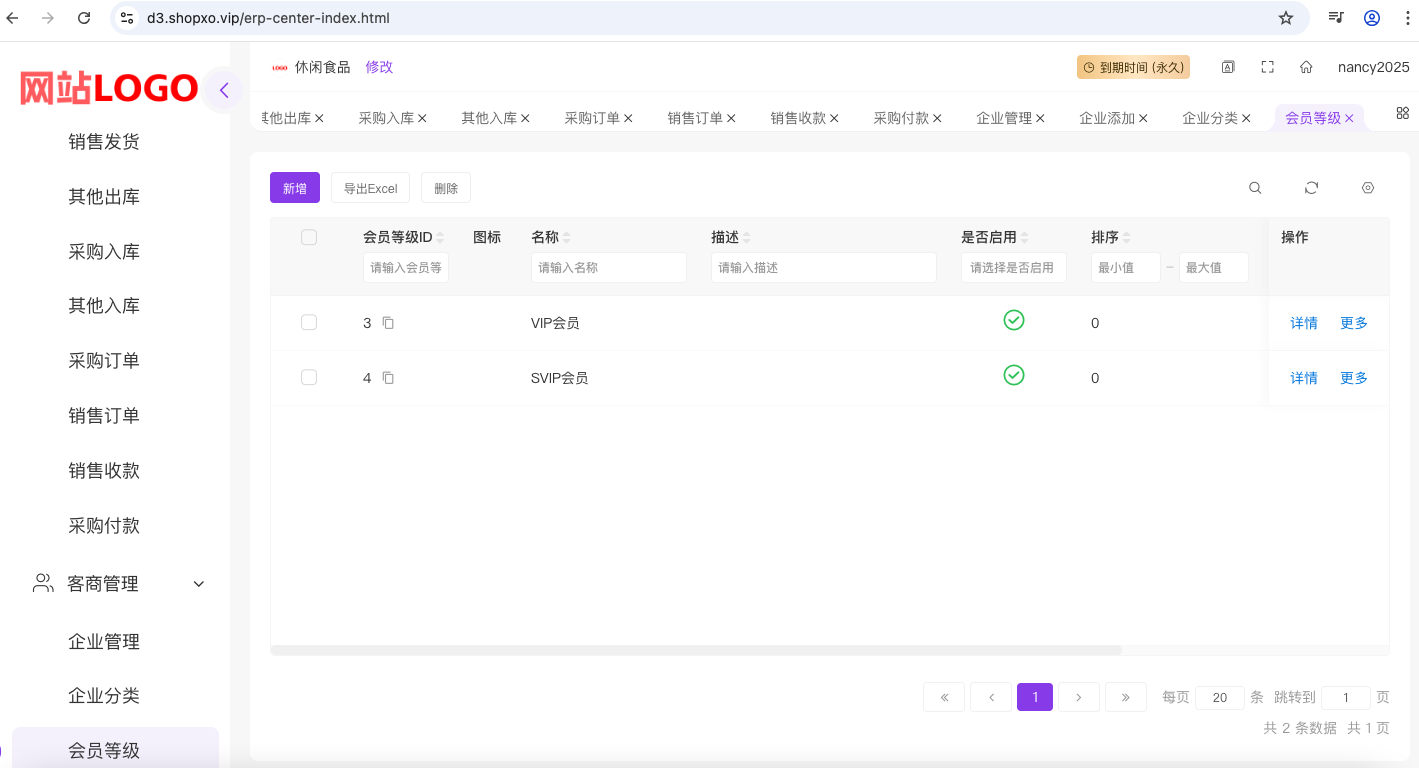The image size is (1419, 768).
Task: Click the table's horizontal scrollbar
Action: pyautogui.click(x=696, y=650)
